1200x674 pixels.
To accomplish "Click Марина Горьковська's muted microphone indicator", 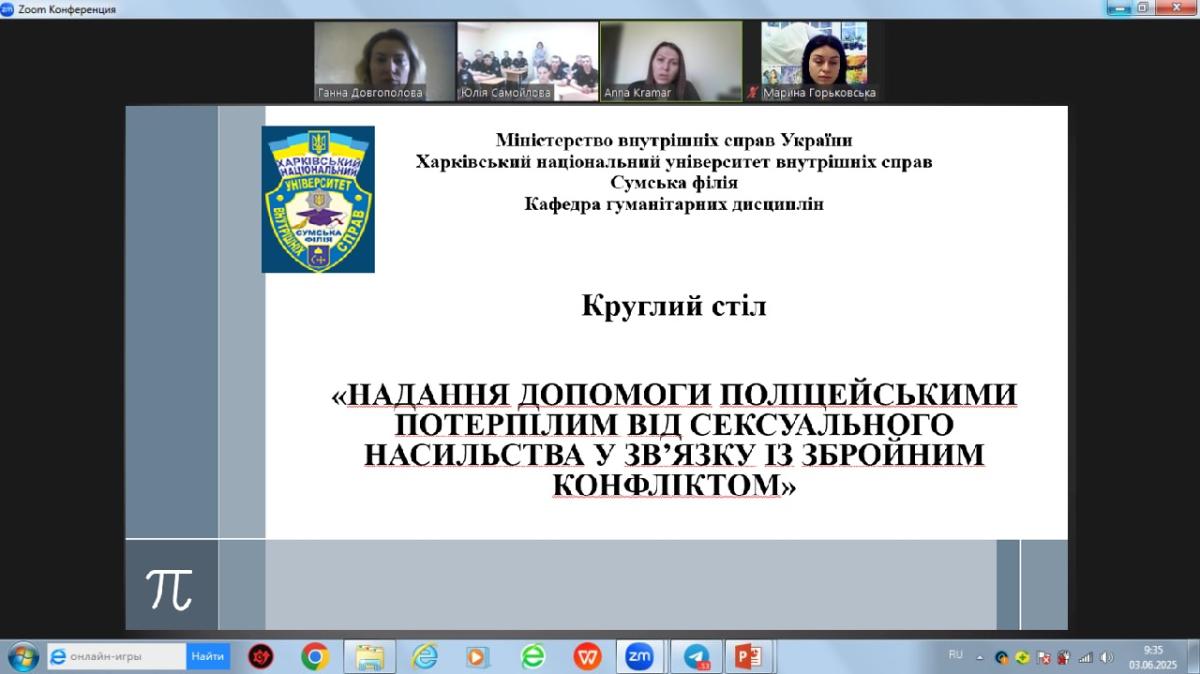I will click(753, 93).
